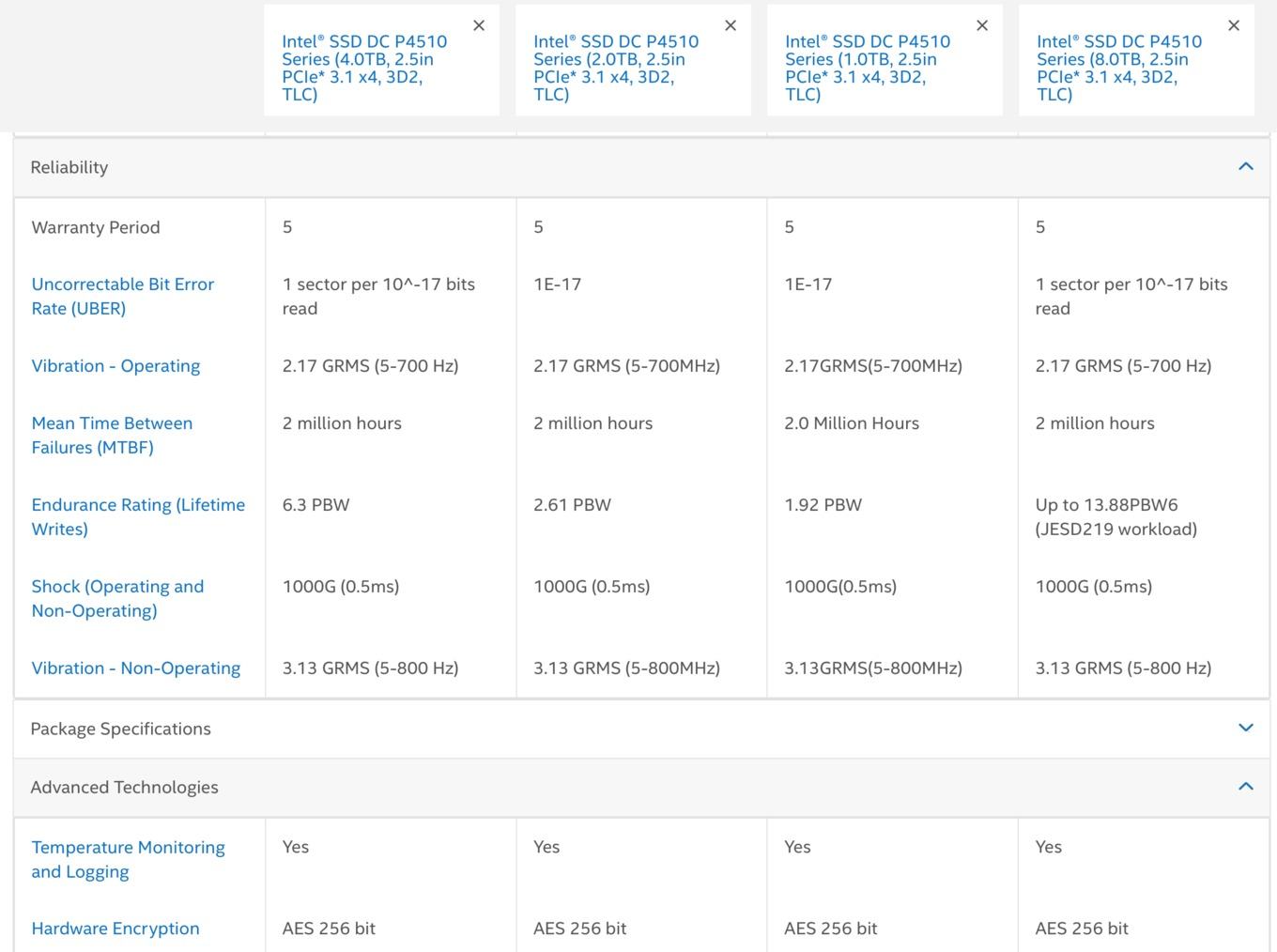The width and height of the screenshot is (1277, 952).
Task: Select the 2.0 Million Hours MTBF value
Action: pos(852,422)
